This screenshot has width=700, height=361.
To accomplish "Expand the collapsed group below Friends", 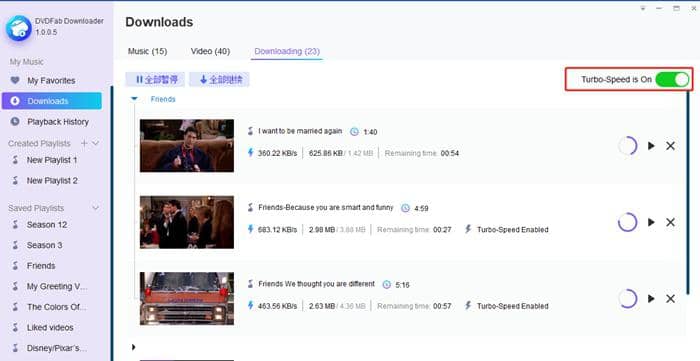I will point(133,347).
